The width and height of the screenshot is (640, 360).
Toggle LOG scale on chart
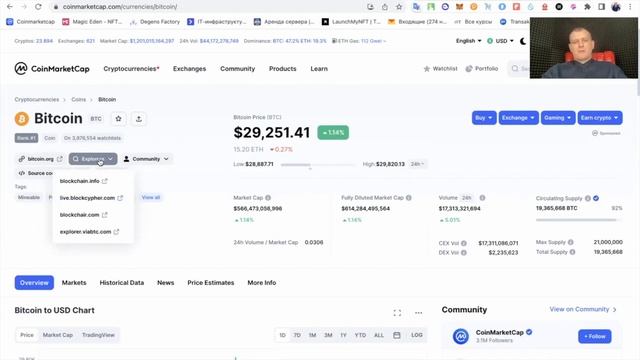click(x=417, y=335)
